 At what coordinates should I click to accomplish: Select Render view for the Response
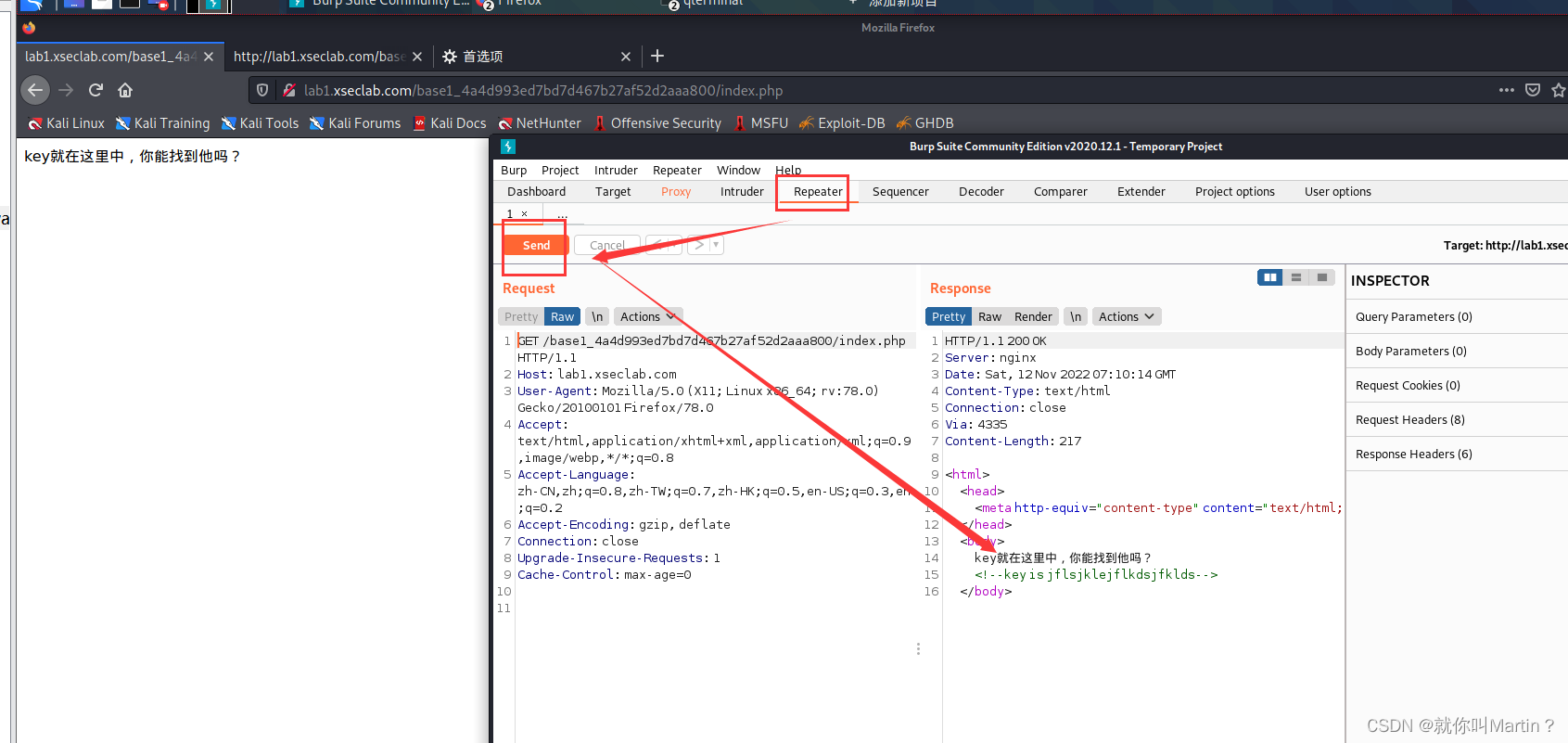pos(1033,316)
